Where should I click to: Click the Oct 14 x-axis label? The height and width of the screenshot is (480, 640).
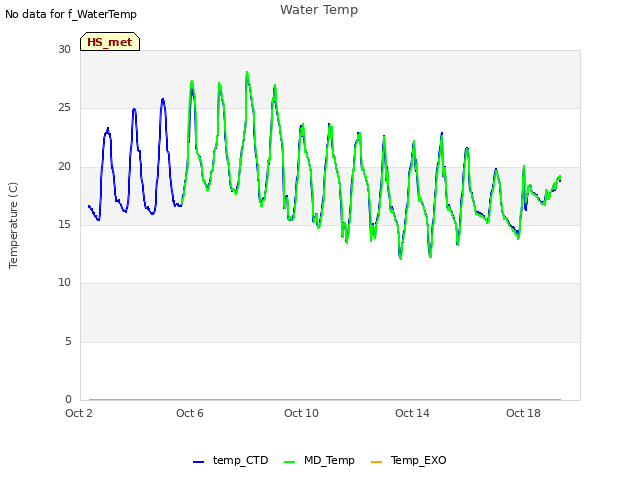pyautogui.click(x=412, y=413)
